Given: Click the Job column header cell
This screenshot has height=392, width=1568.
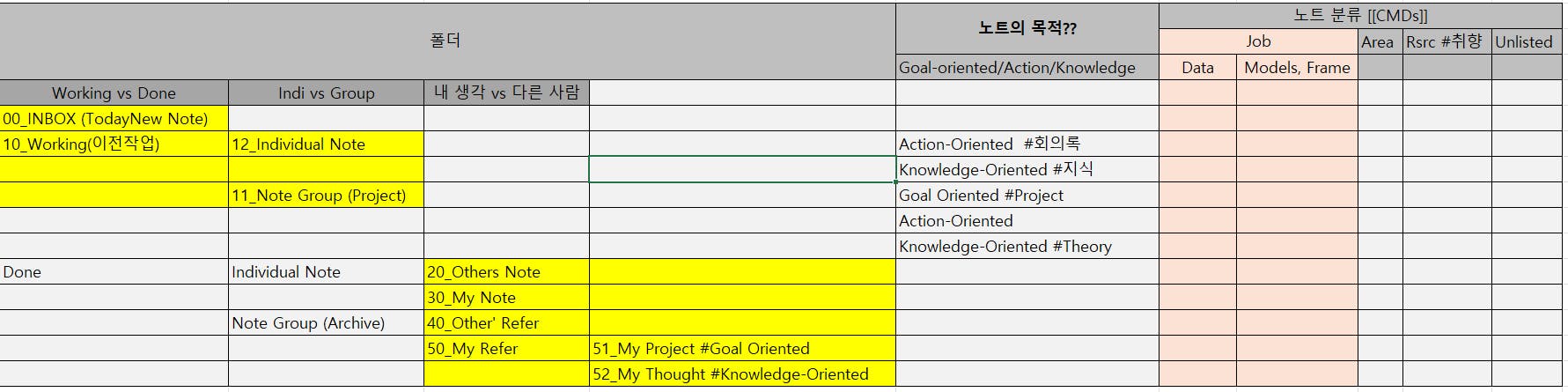Looking at the screenshot, I should pos(1258,41).
